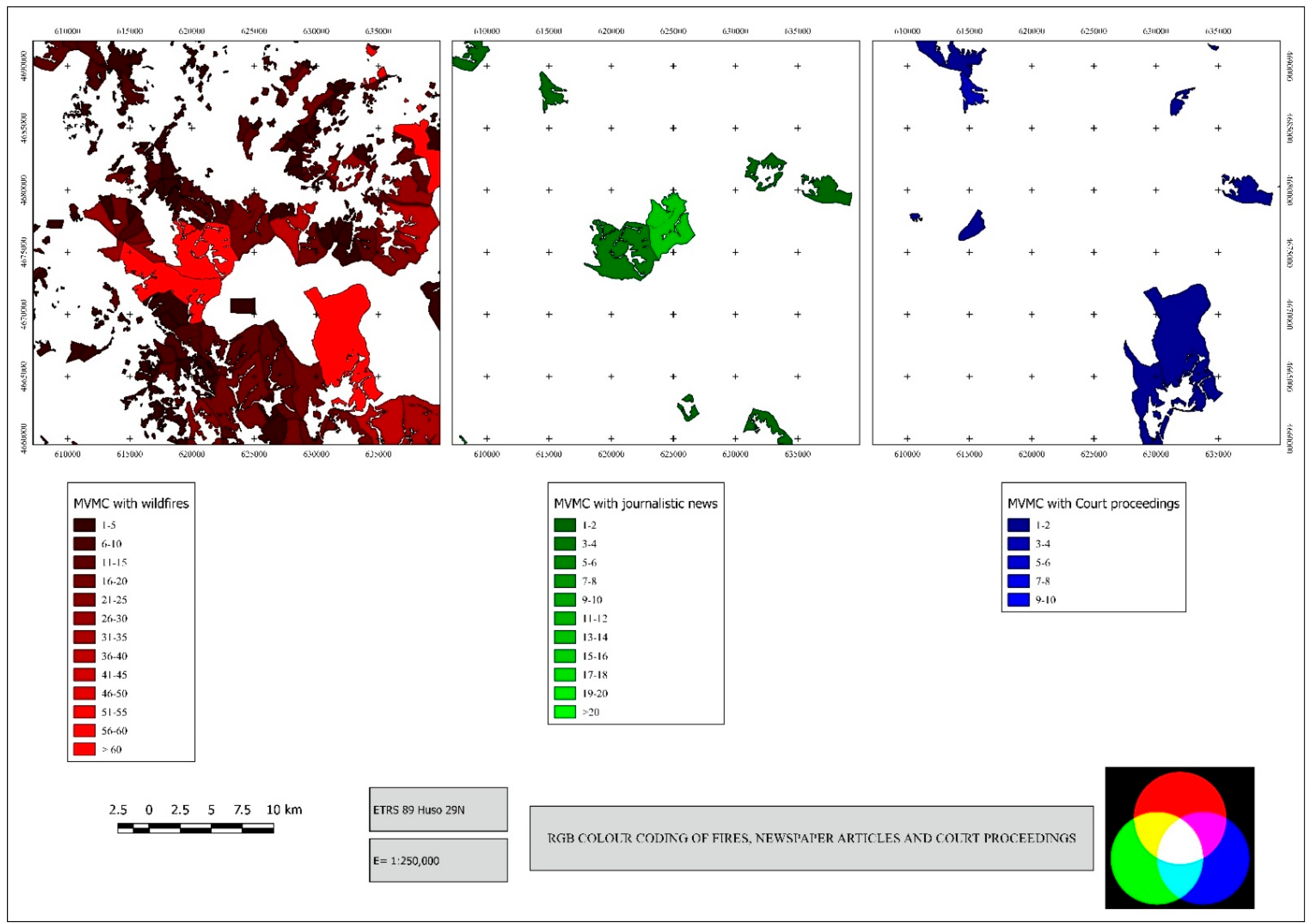Click the 1-5 wildfires dark swatch
This screenshot has width=1310, height=924.
click(85, 525)
